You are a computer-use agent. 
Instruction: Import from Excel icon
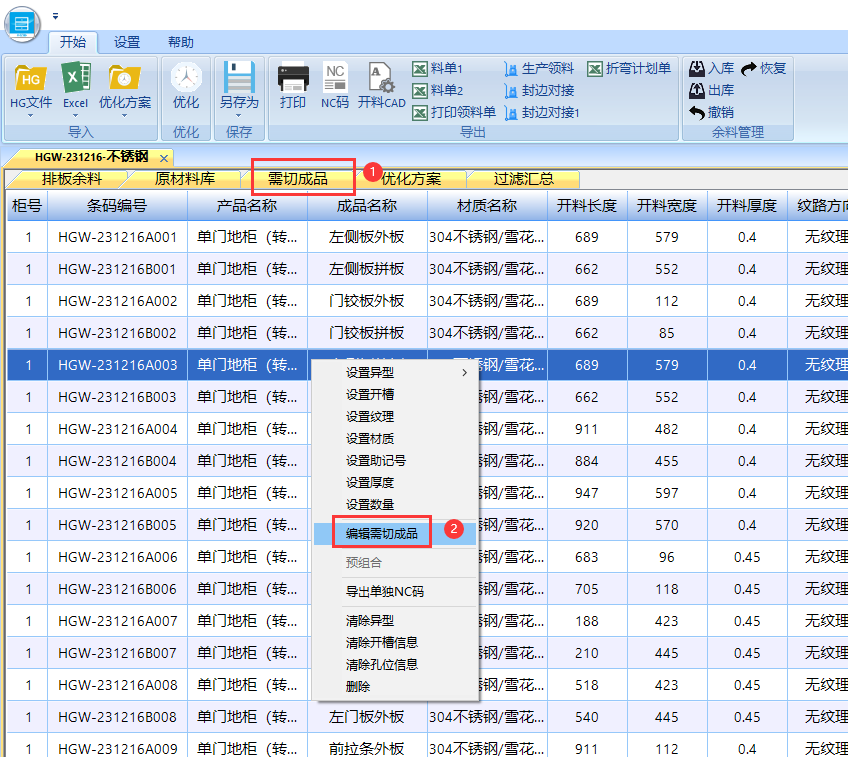coord(75,77)
